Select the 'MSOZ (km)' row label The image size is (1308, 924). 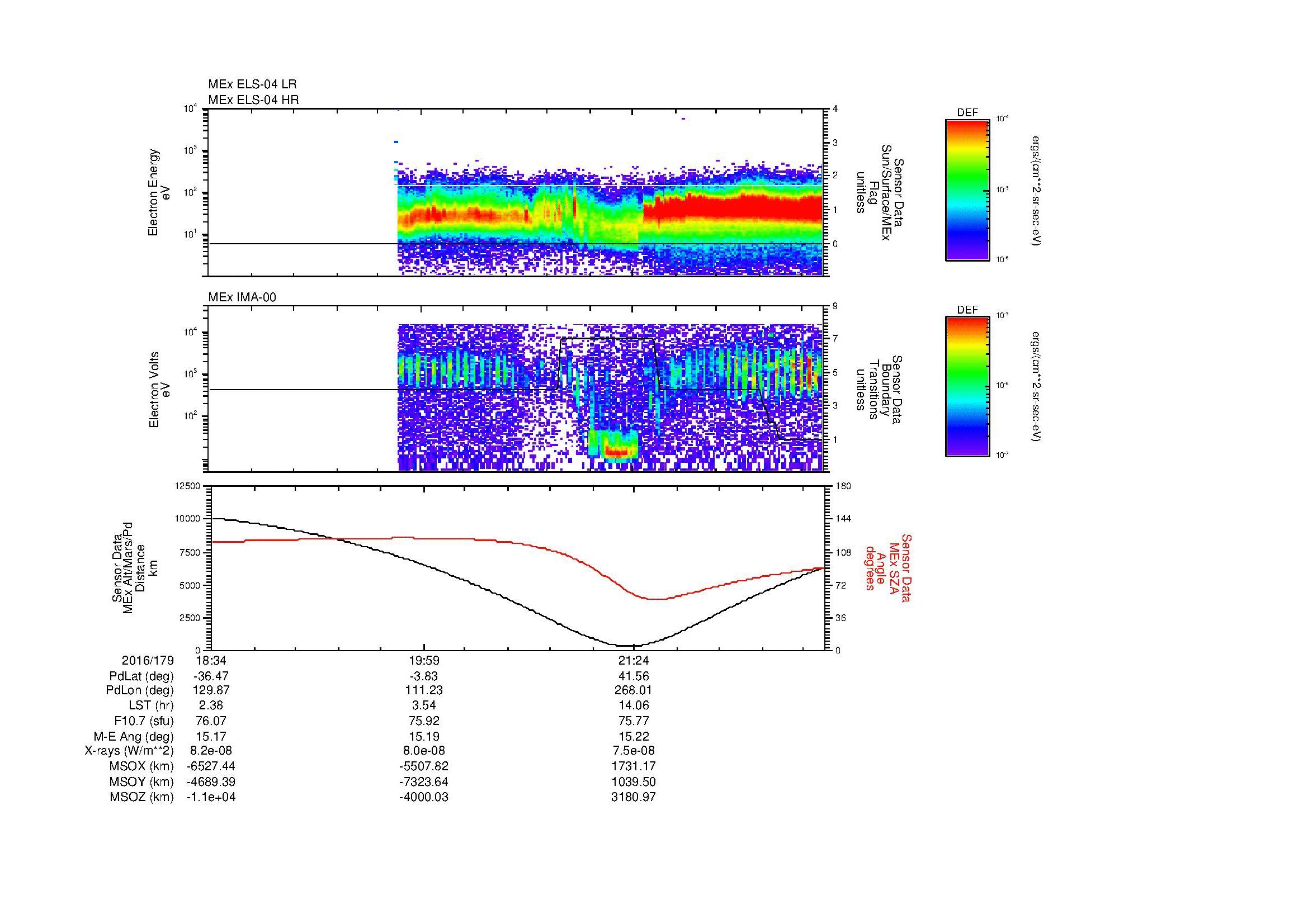[141, 798]
